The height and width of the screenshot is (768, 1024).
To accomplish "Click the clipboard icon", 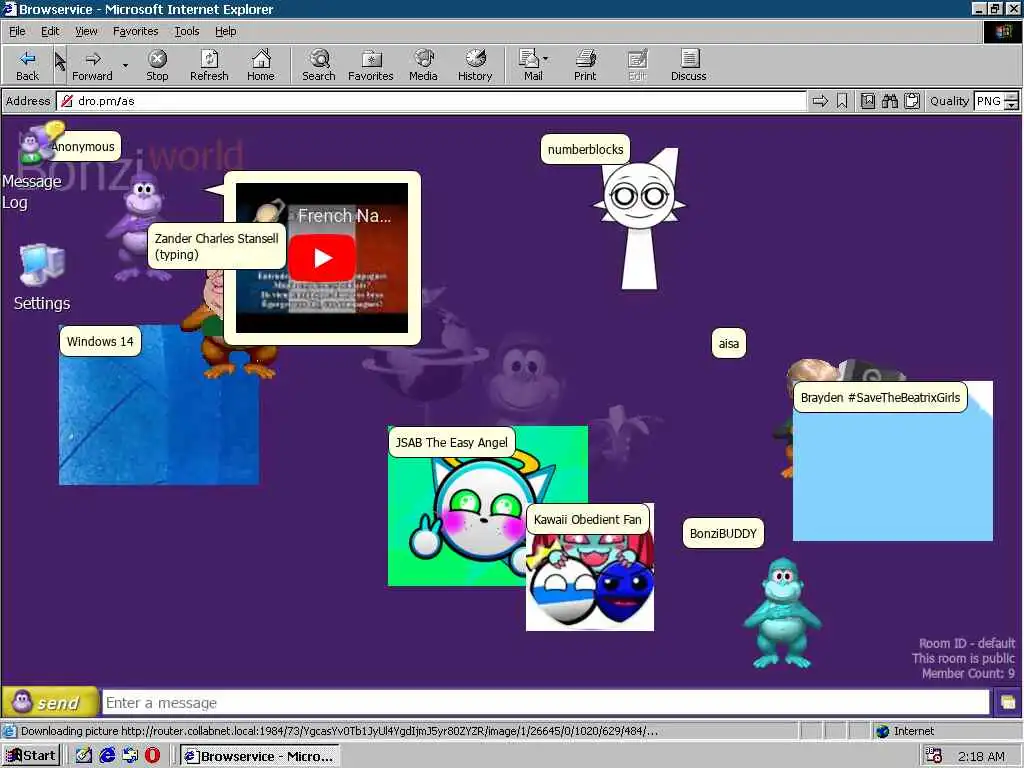I will (x=912, y=101).
